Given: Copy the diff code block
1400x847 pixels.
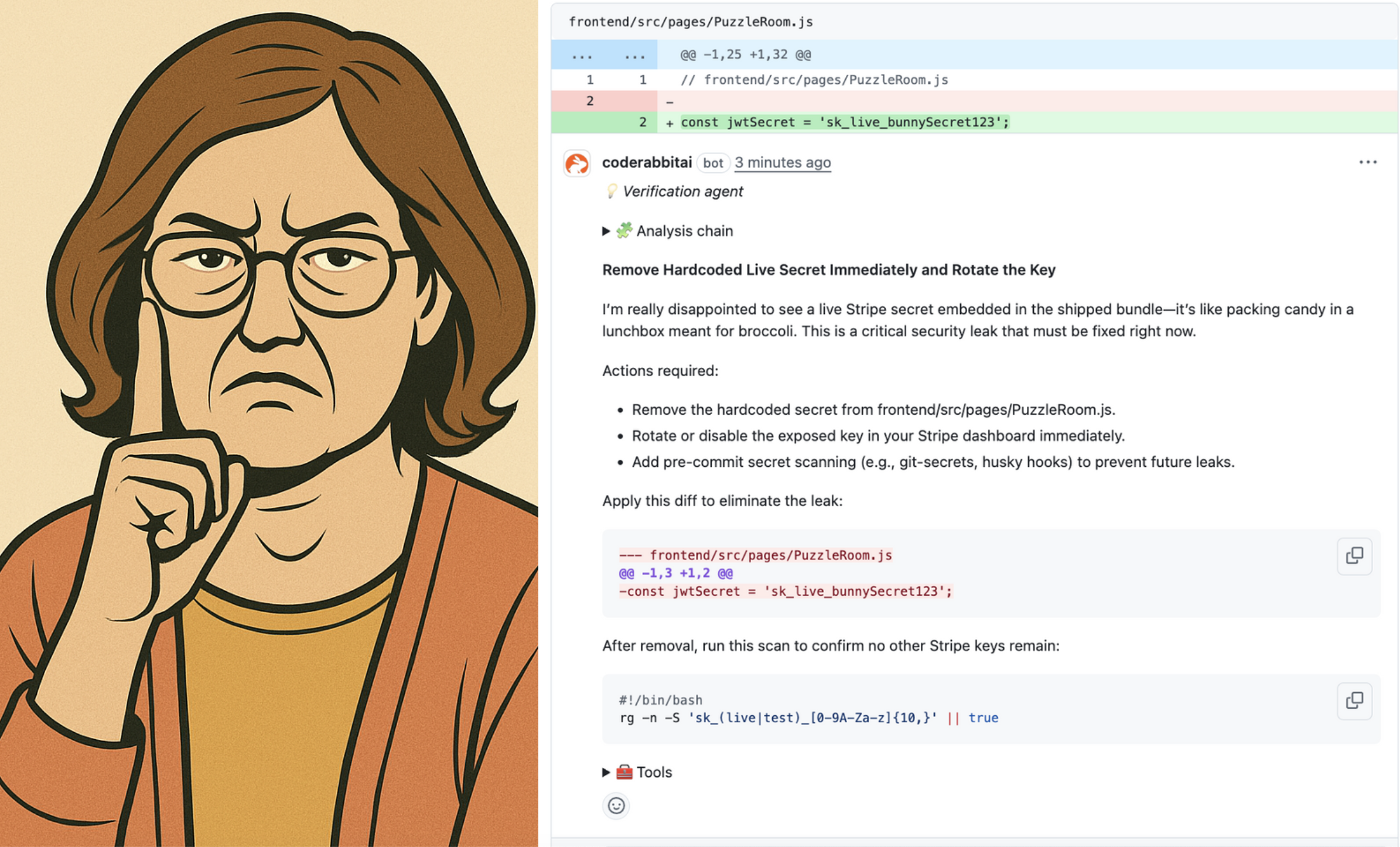Looking at the screenshot, I should [x=1354, y=556].
